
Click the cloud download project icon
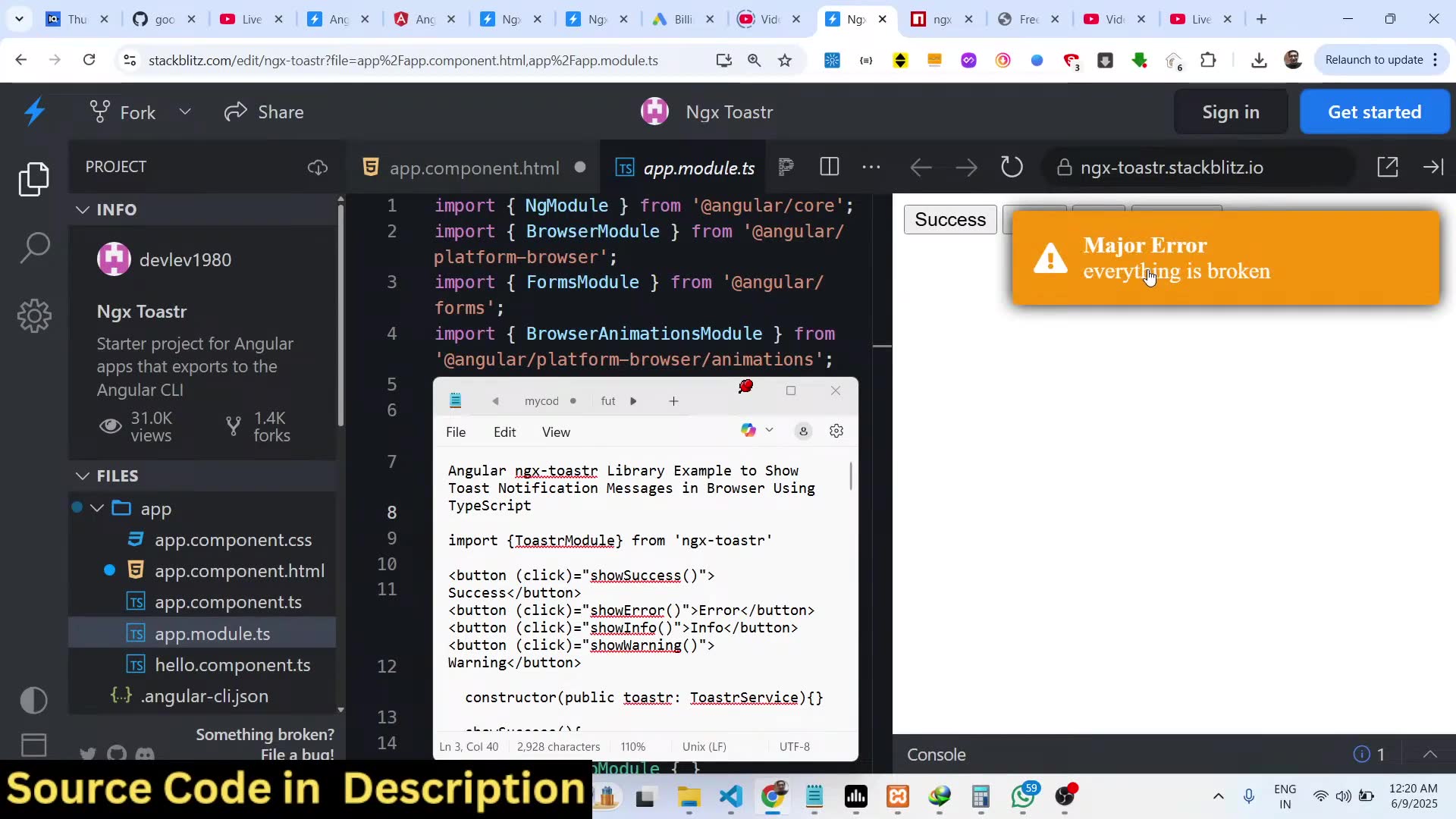318,167
